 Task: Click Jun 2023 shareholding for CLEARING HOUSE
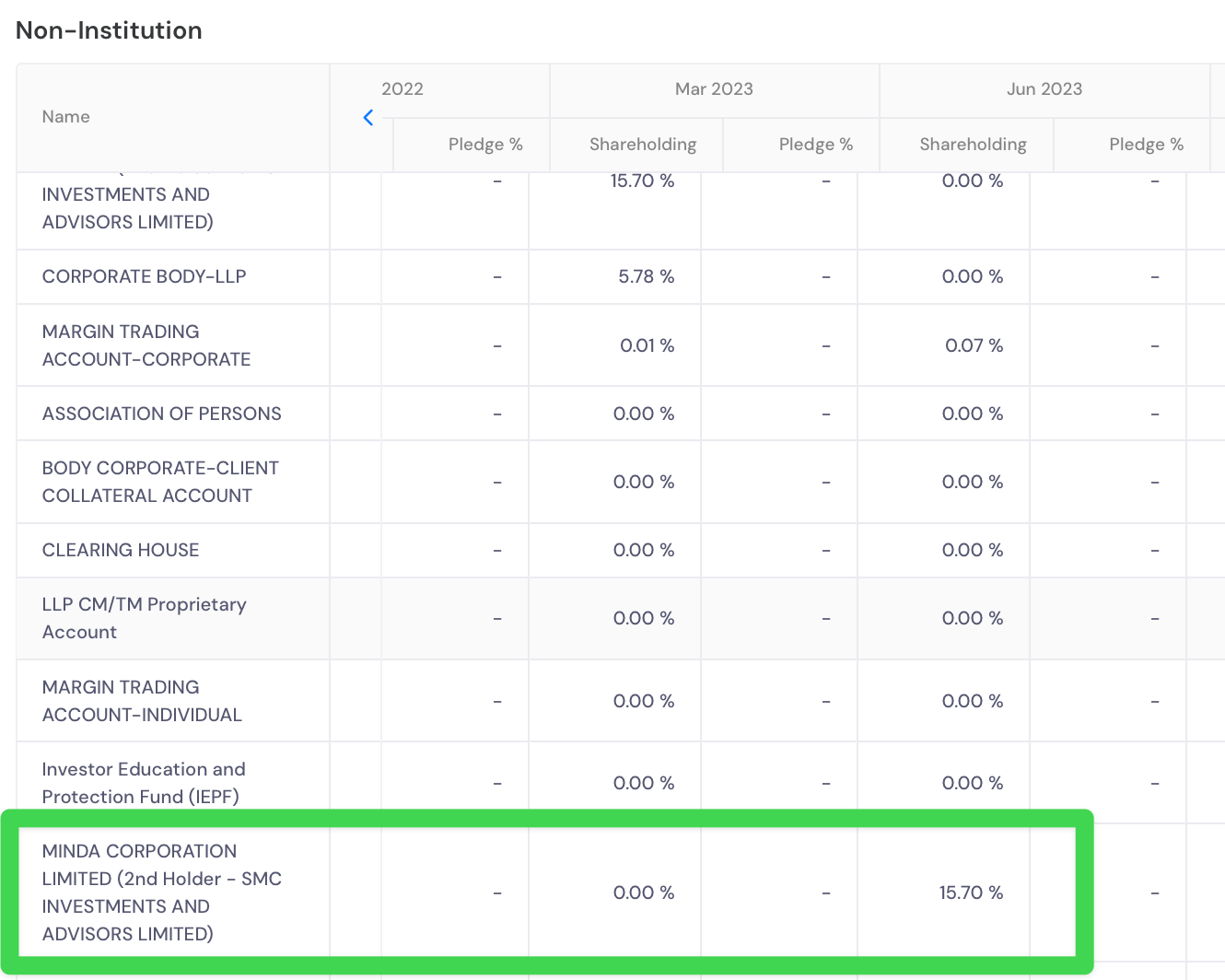(x=973, y=550)
